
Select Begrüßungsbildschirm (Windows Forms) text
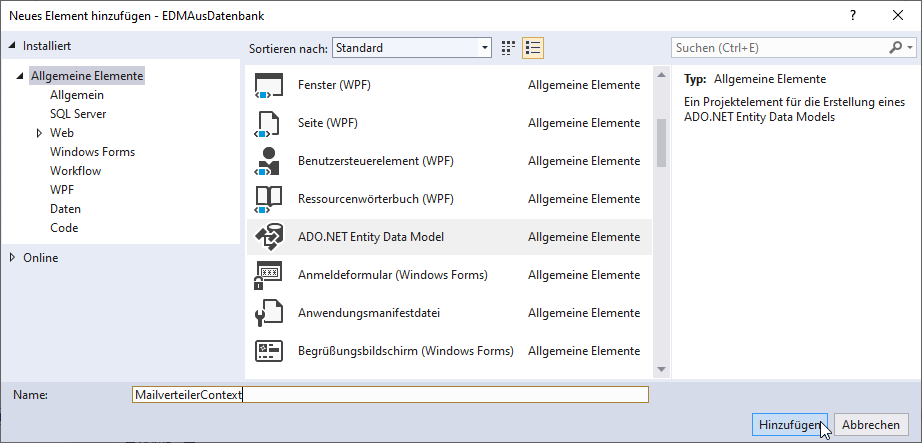(x=406, y=351)
